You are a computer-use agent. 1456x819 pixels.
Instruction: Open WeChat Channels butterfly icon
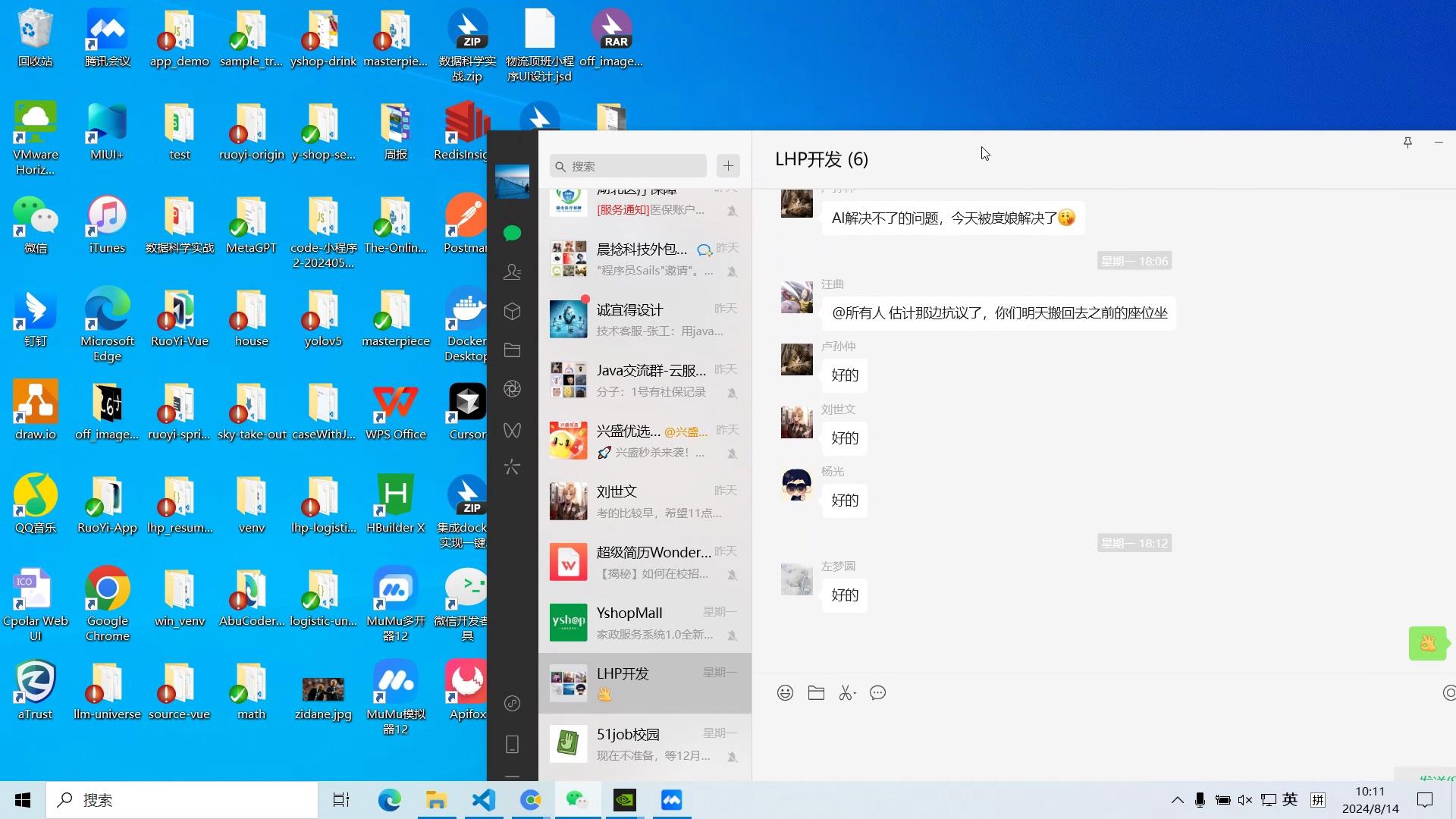pyautogui.click(x=512, y=430)
